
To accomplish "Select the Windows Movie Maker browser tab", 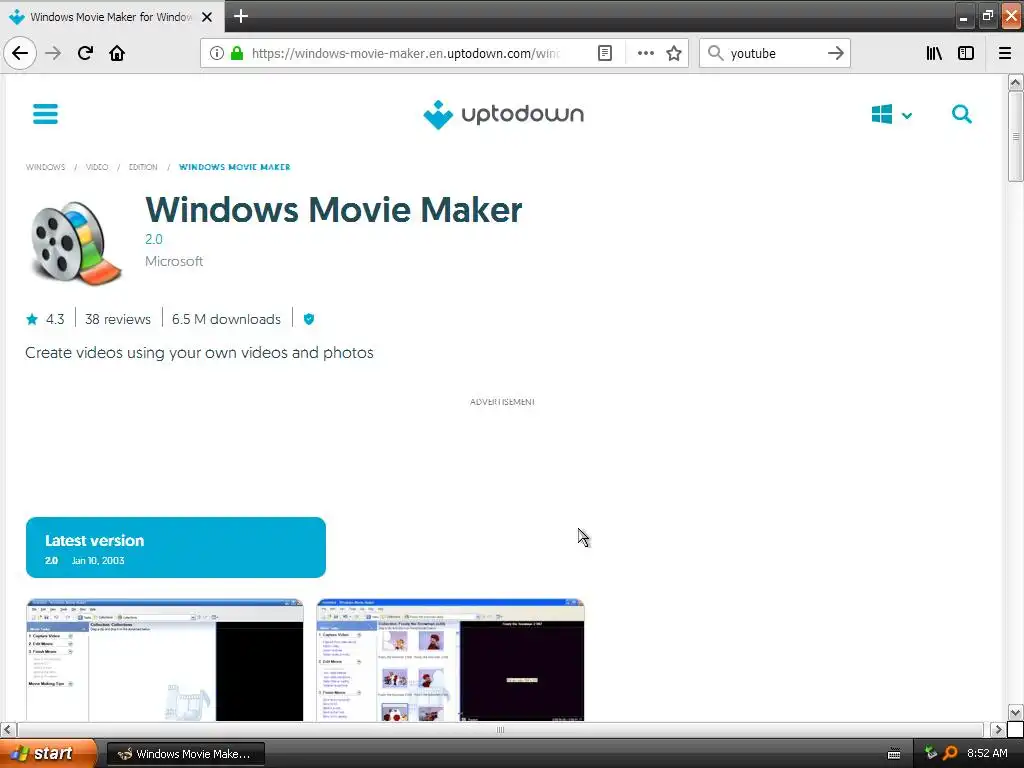I will tap(112, 17).
